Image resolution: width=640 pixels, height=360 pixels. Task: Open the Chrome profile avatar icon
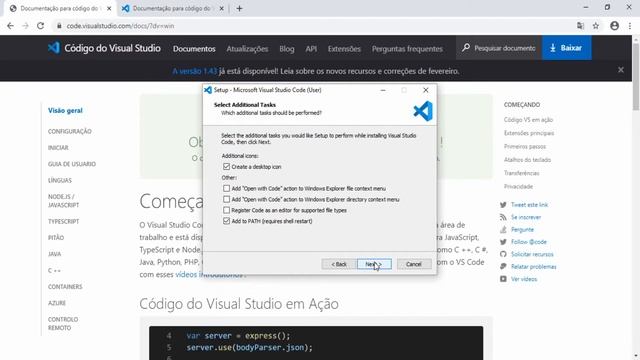click(614, 26)
